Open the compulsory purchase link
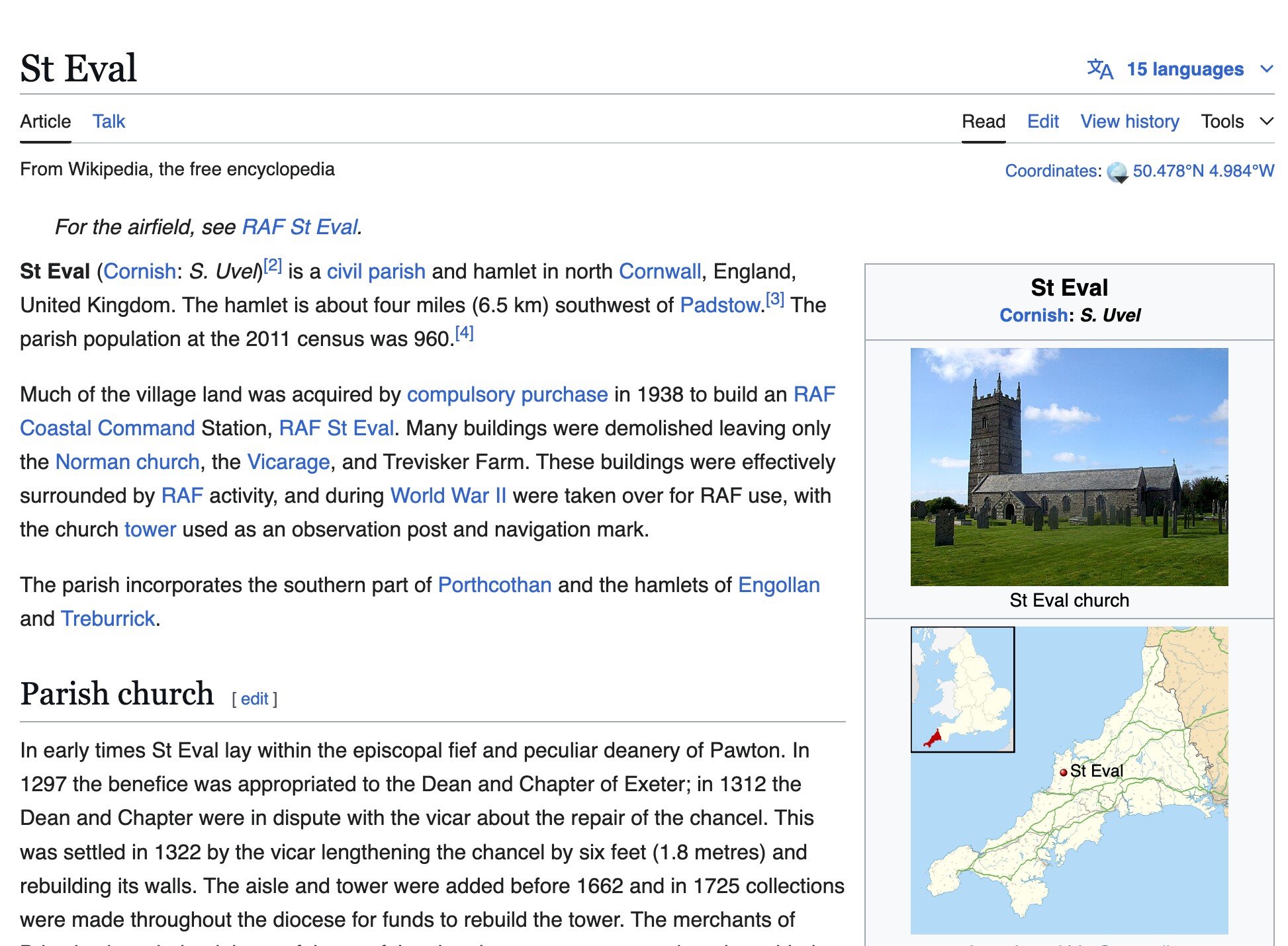Screen dimensions: 1288x946 507,394
